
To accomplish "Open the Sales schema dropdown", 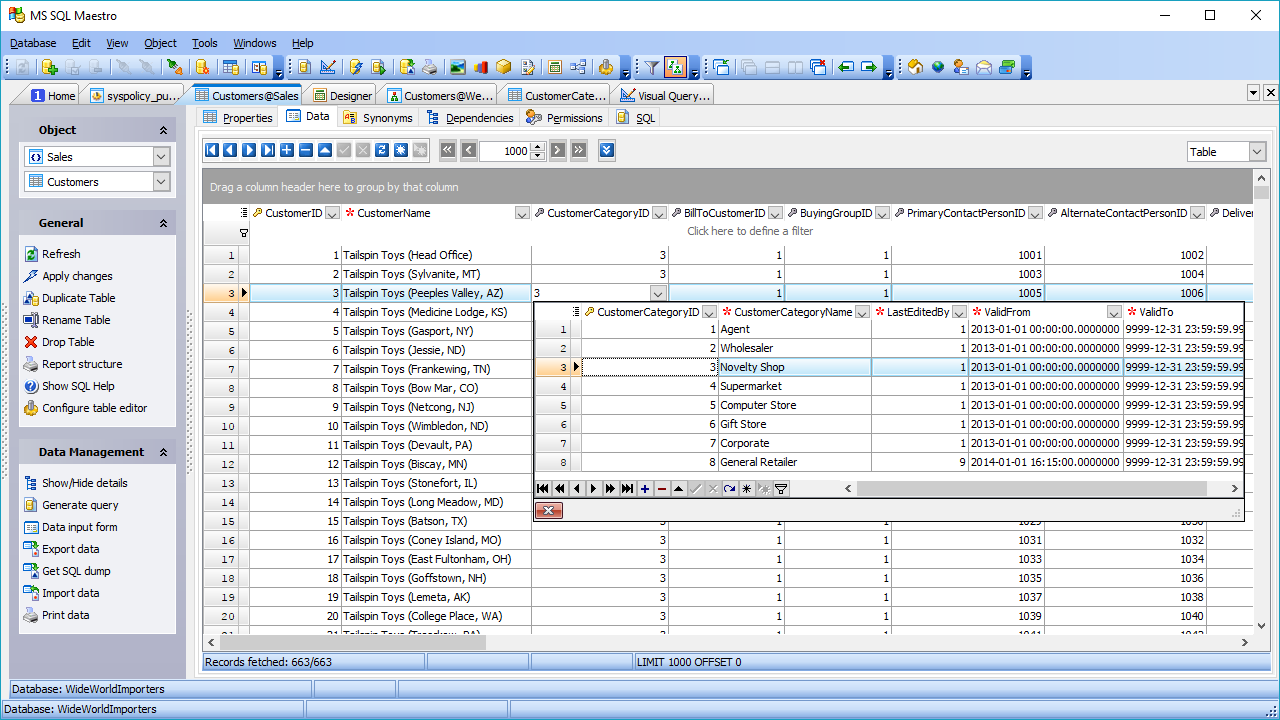I will [x=161, y=157].
